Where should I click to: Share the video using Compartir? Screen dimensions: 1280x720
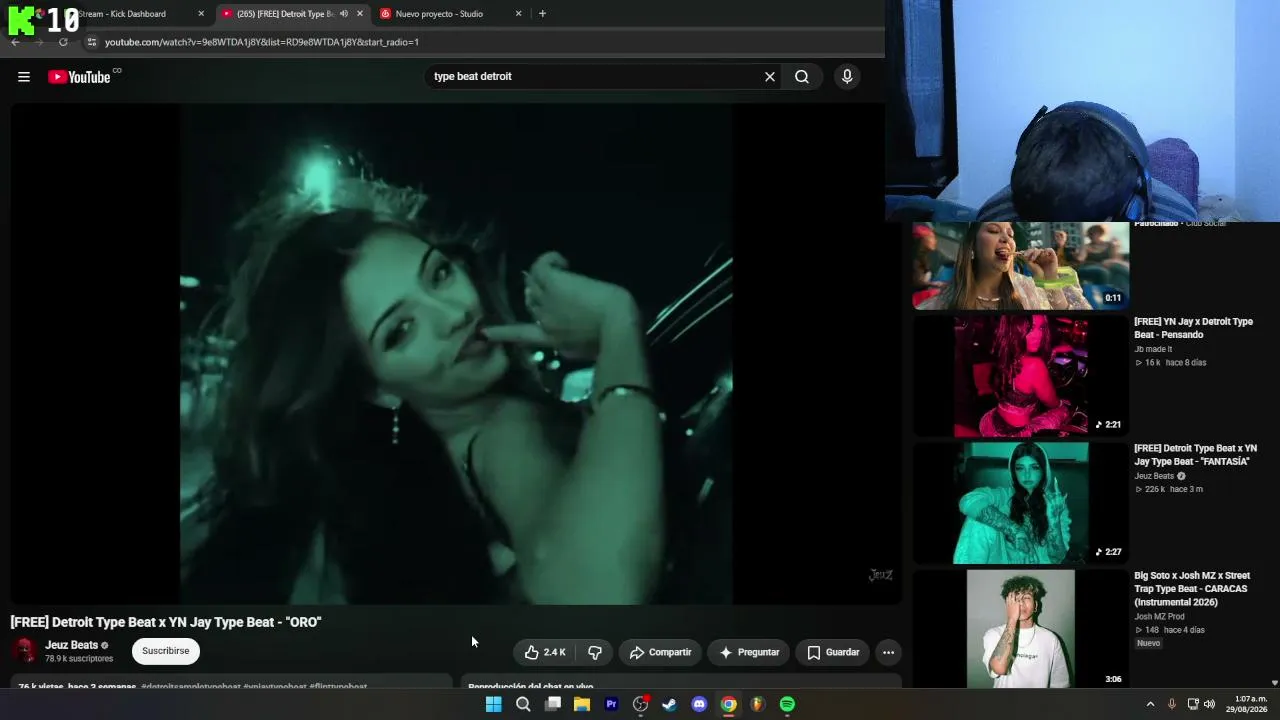pos(660,652)
